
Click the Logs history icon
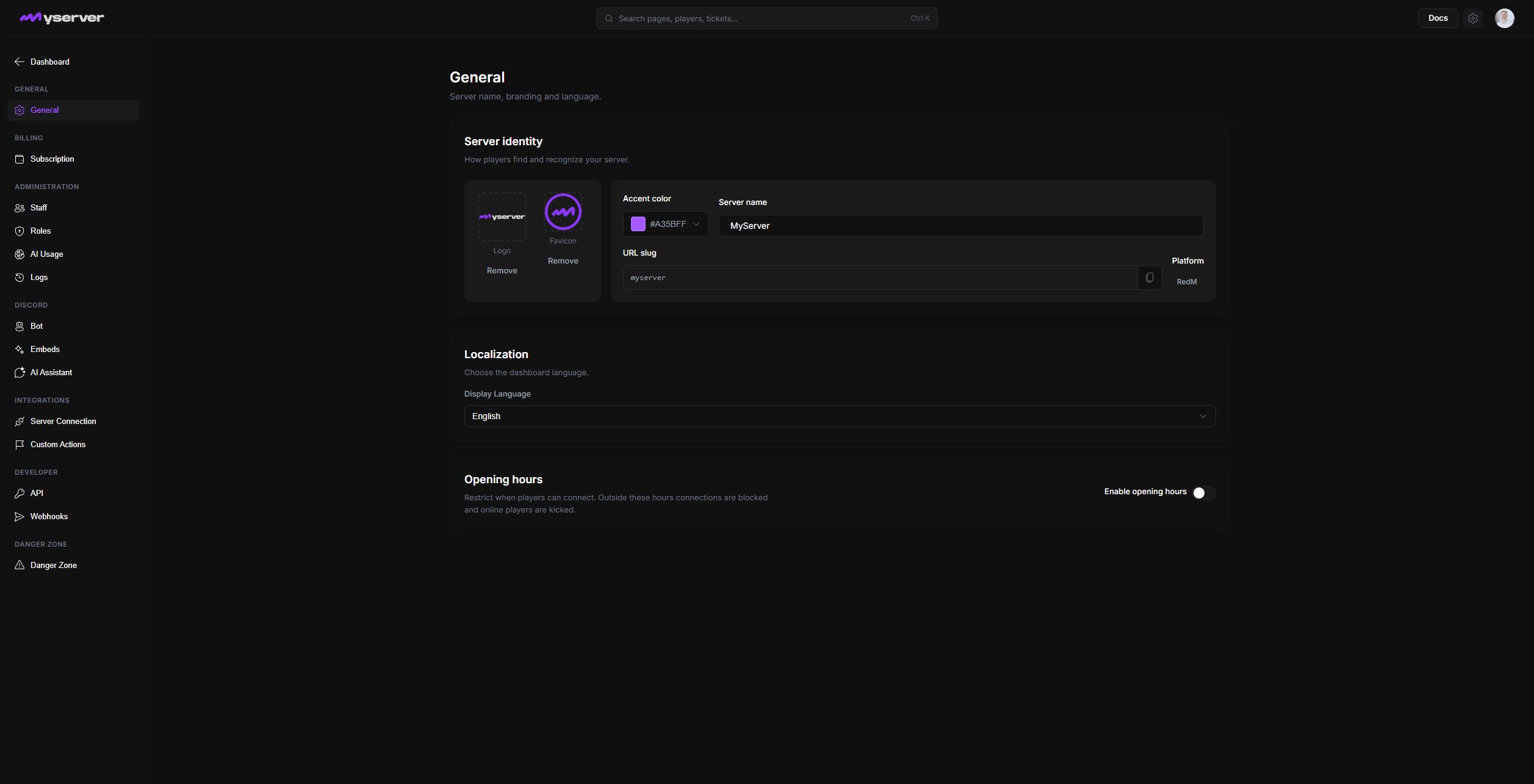point(20,278)
